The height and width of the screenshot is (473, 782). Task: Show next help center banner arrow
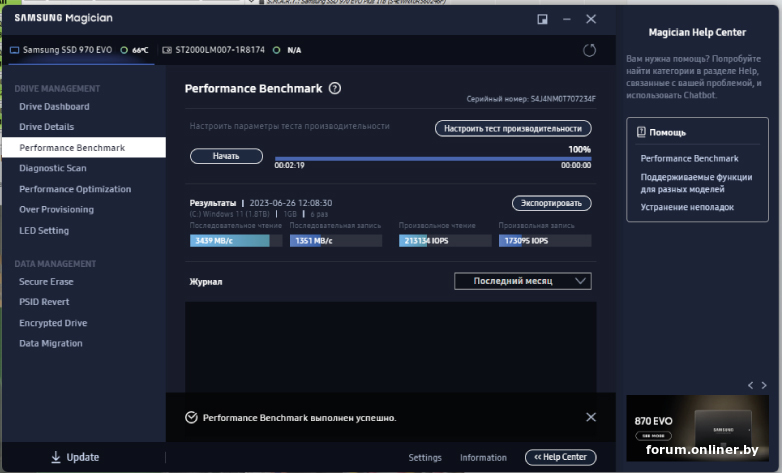tap(764, 385)
